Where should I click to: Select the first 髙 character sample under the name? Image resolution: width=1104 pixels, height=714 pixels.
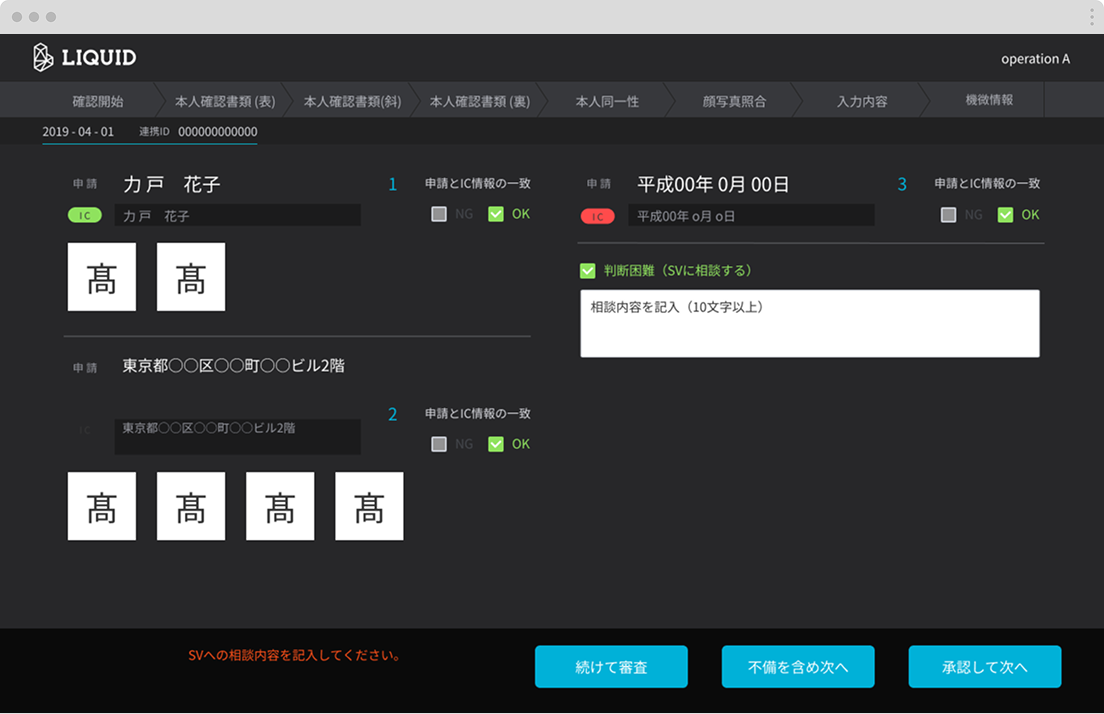click(101, 277)
